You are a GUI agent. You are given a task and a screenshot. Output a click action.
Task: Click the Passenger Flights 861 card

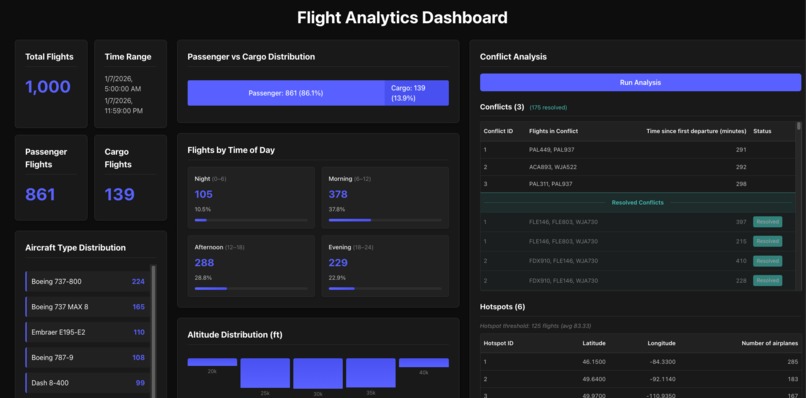click(x=51, y=177)
